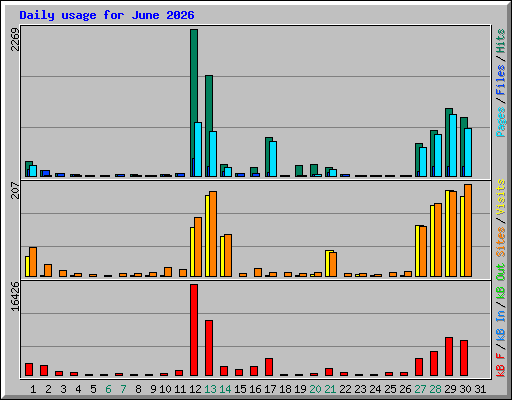Click day 31 on the x-axis
The image size is (512, 400).
click(x=480, y=389)
